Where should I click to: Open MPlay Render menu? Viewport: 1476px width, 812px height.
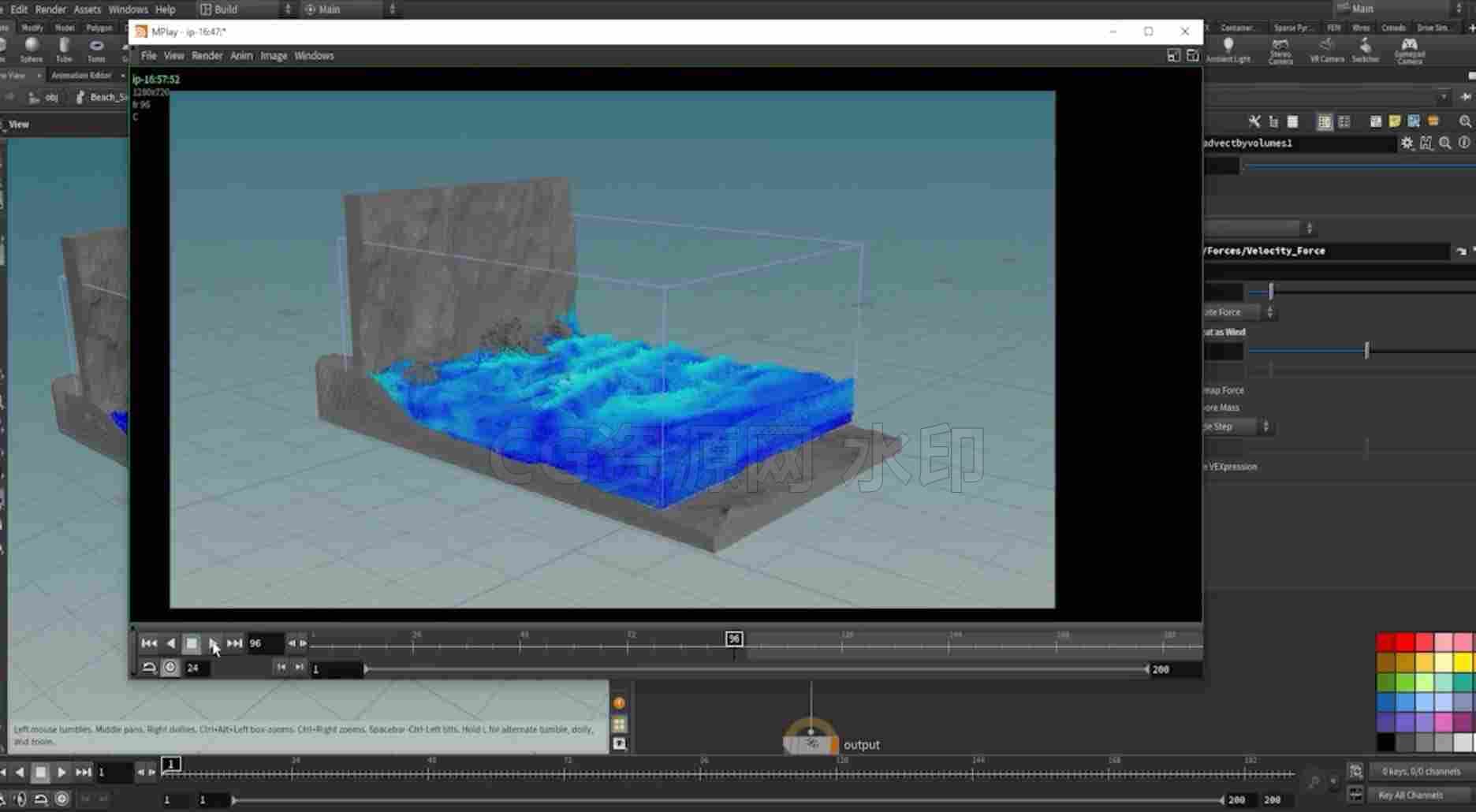tap(207, 56)
